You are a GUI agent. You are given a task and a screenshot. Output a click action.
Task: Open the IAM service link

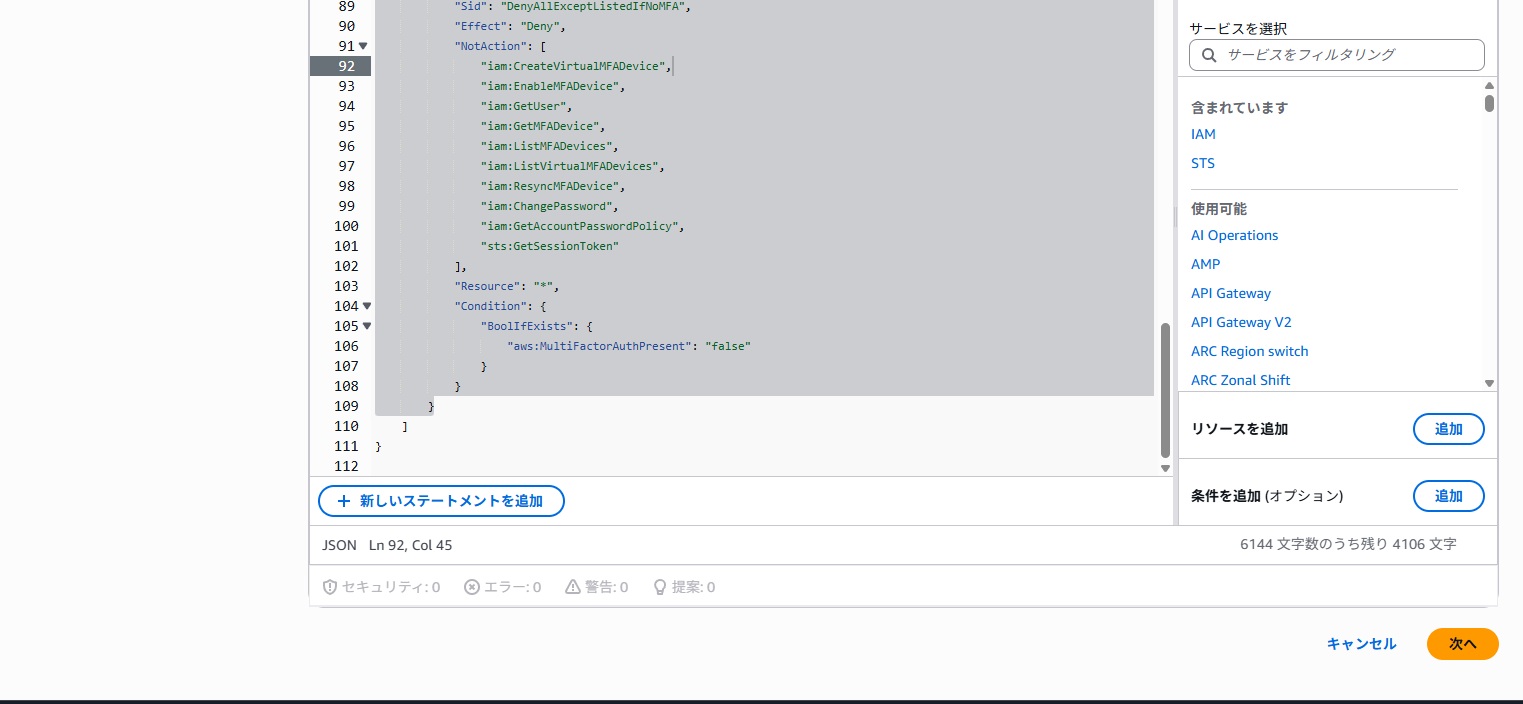coord(1202,134)
